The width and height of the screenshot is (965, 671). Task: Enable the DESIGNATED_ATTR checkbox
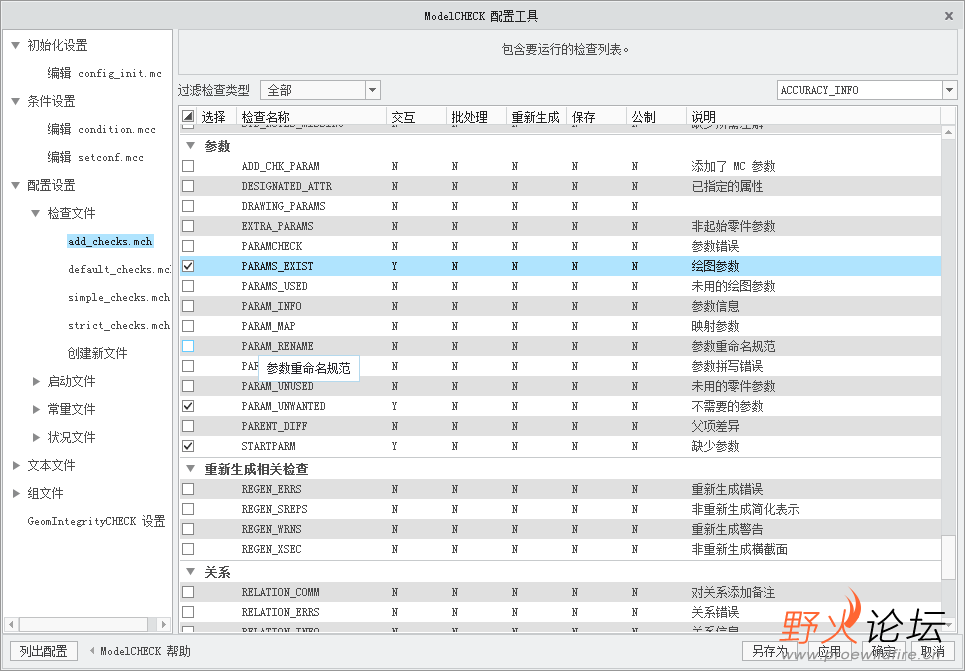click(188, 186)
